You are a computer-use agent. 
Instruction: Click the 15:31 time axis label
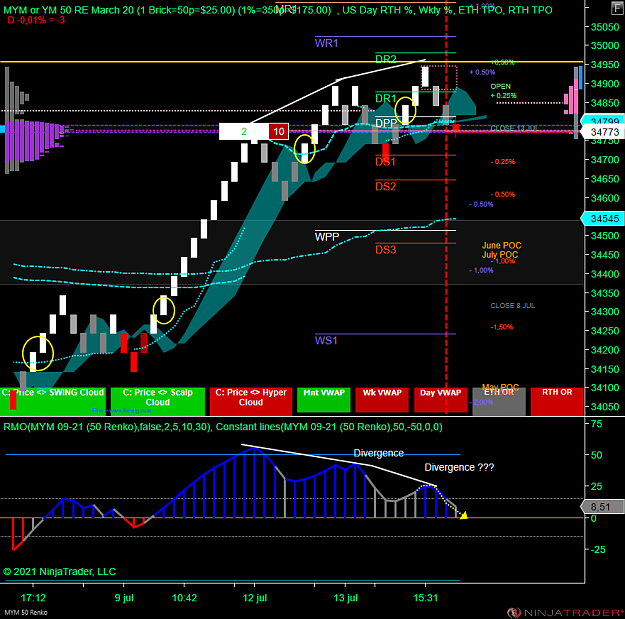[425, 598]
